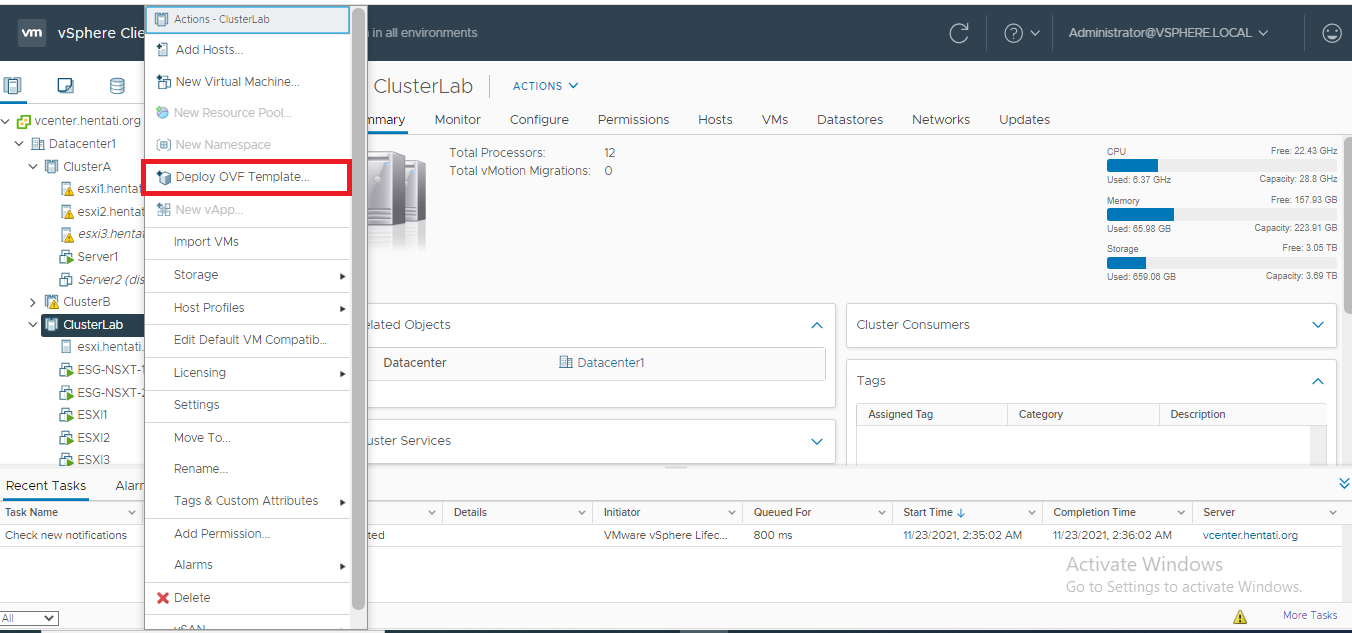The height and width of the screenshot is (633, 1352).
Task: Select ClusterB in the inventory tree
Action: [x=86, y=302]
